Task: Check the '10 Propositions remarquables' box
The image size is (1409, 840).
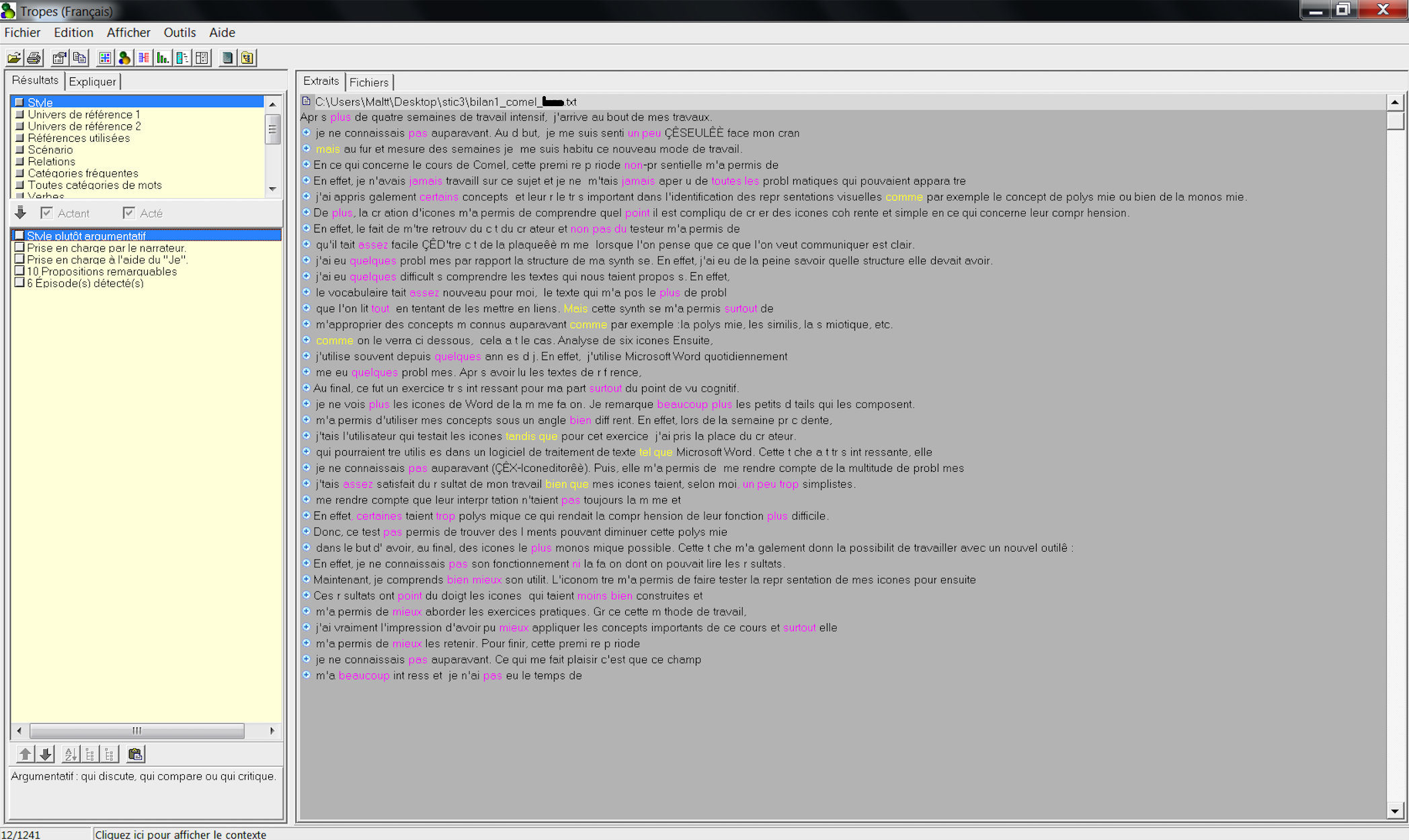Action: 19,271
